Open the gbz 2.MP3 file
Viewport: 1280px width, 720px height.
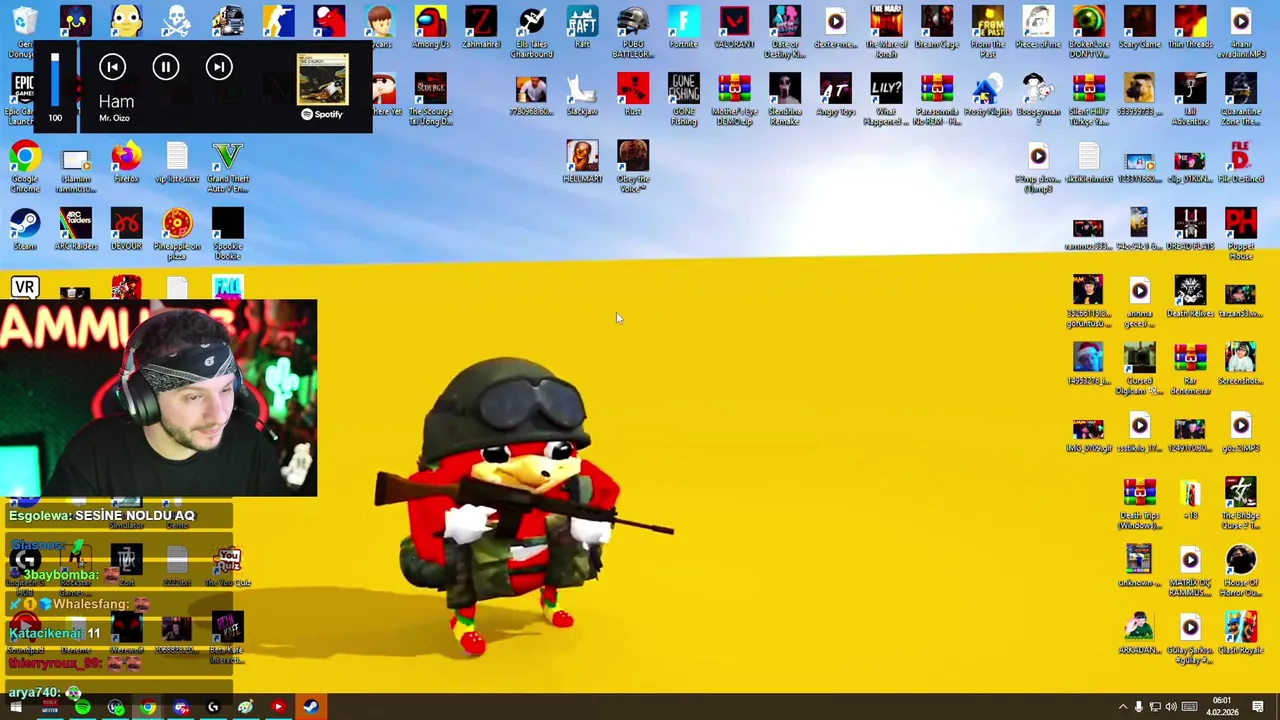[x=1241, y=431]
